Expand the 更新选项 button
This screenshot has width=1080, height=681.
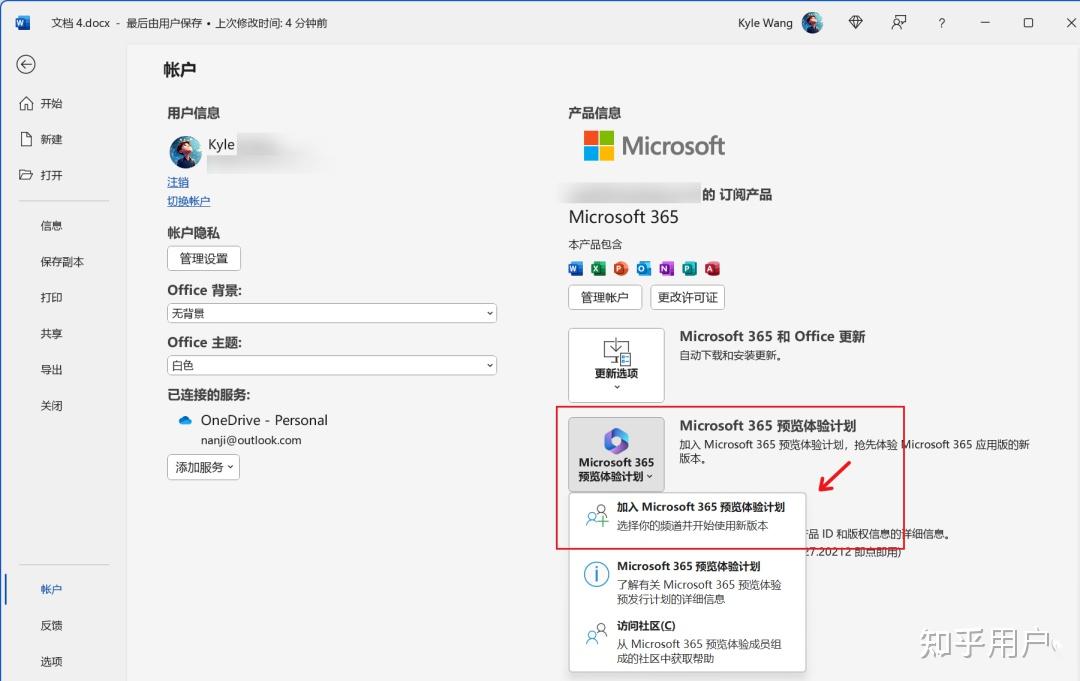(x=616, y=365)
